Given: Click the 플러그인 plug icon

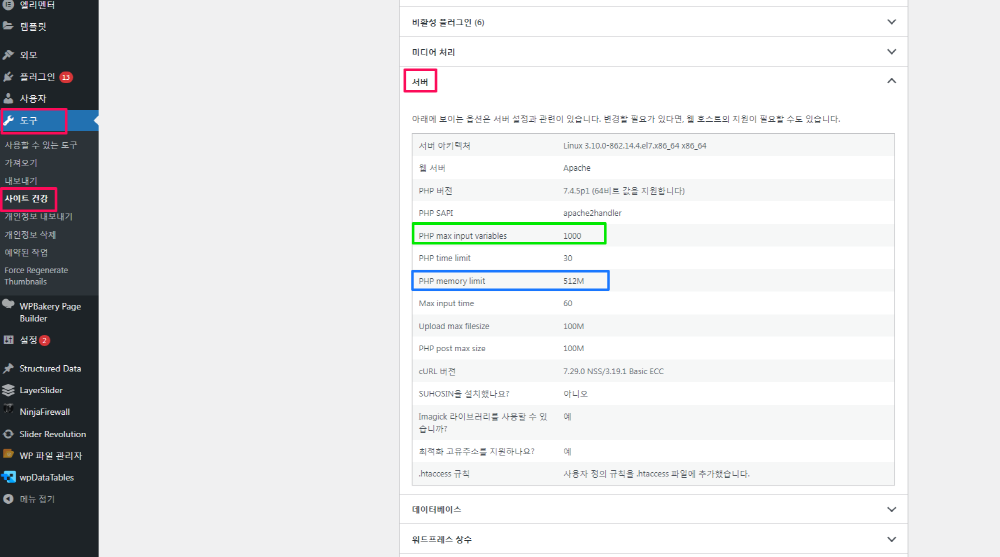Looking at the screenshot, I should (x=8, y=77).
